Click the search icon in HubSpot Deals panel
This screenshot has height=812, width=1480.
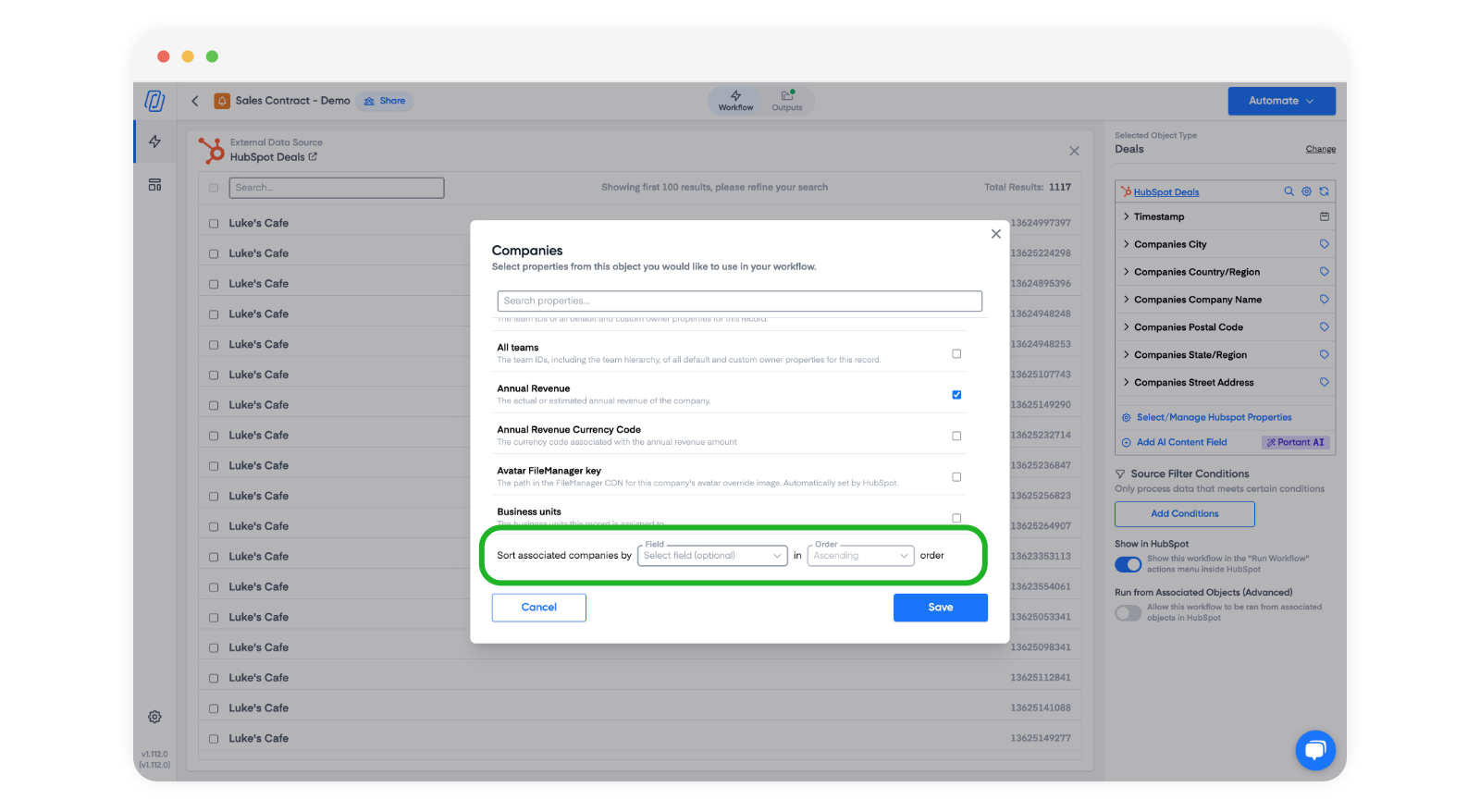1289,191
